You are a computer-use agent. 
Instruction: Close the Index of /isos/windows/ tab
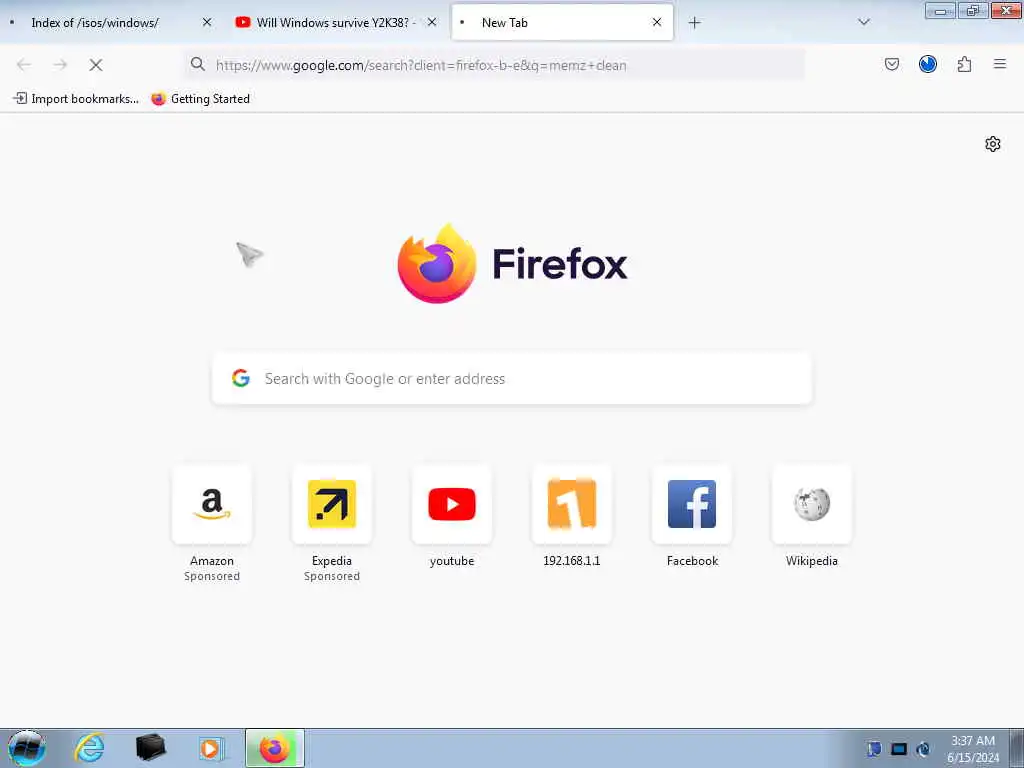pyautogui.click(x=207, y=22)
